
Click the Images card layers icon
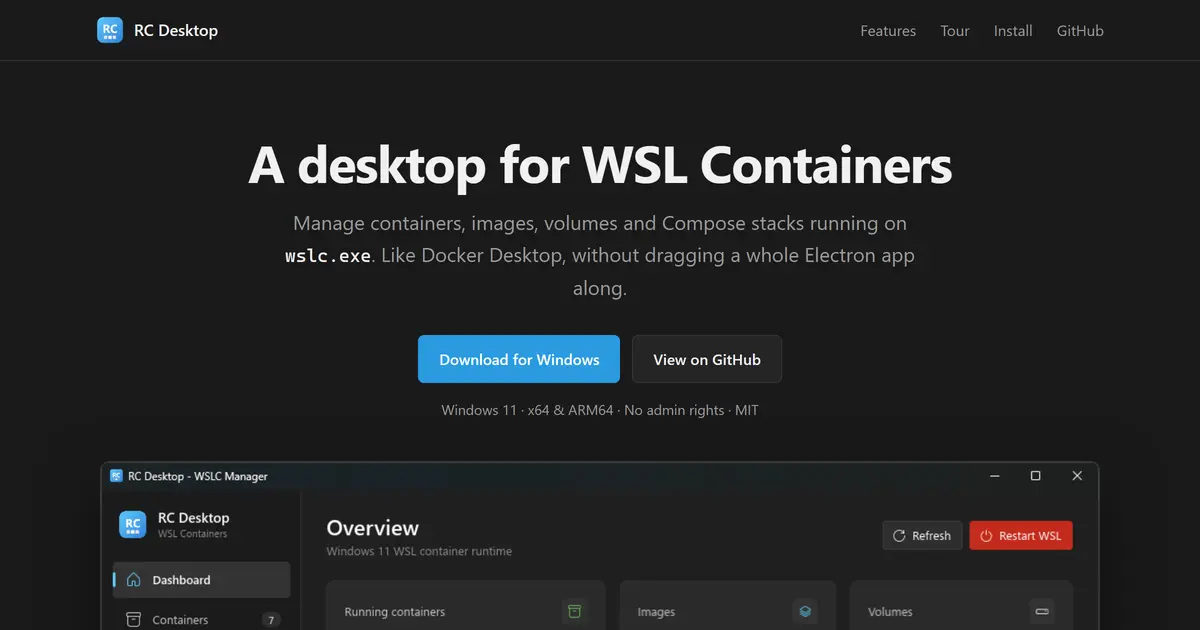tap(806, 611)
